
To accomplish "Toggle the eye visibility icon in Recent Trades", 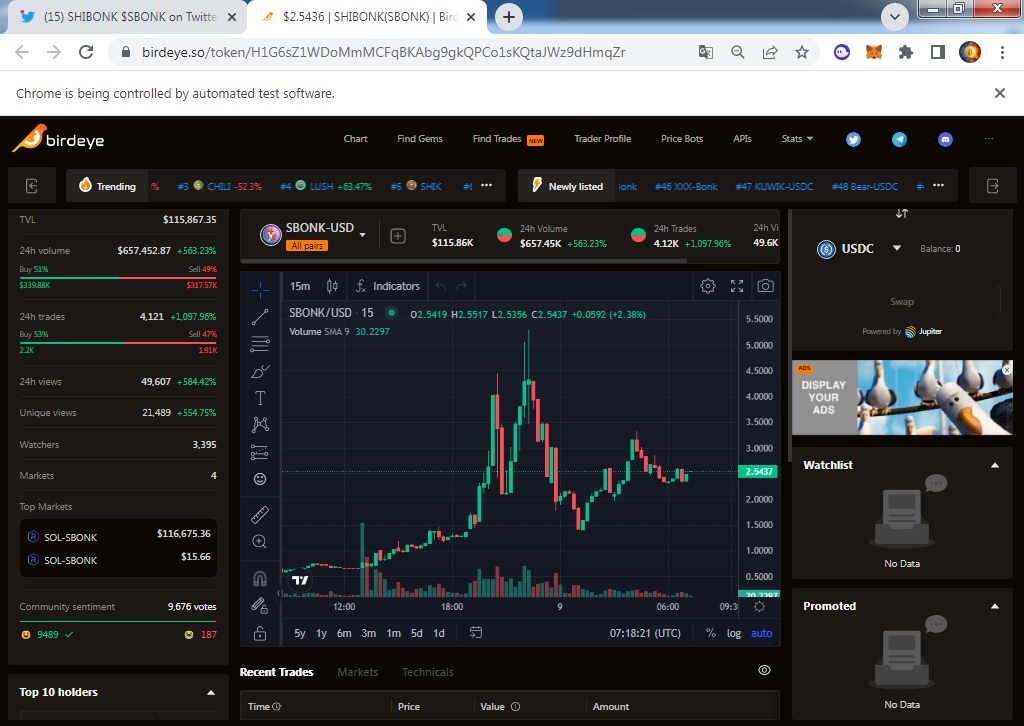I will (x=765, y=671).
